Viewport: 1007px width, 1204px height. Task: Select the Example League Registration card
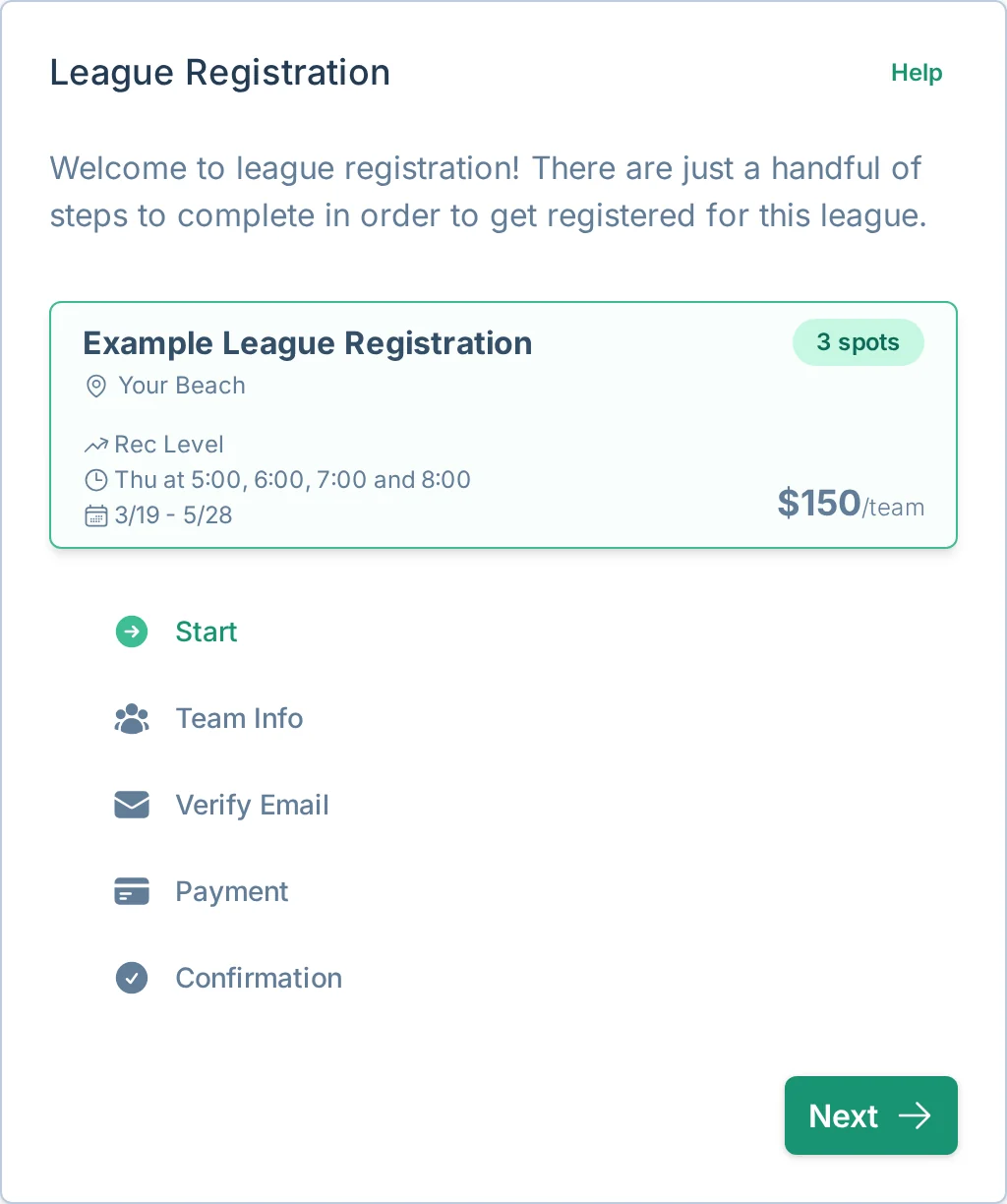pyautogui.click(x=503, y=423)
